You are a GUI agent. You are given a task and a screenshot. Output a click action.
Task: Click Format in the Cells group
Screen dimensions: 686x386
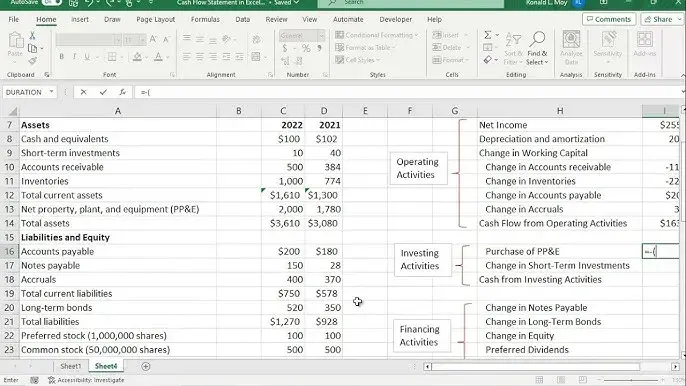point(451,60)
